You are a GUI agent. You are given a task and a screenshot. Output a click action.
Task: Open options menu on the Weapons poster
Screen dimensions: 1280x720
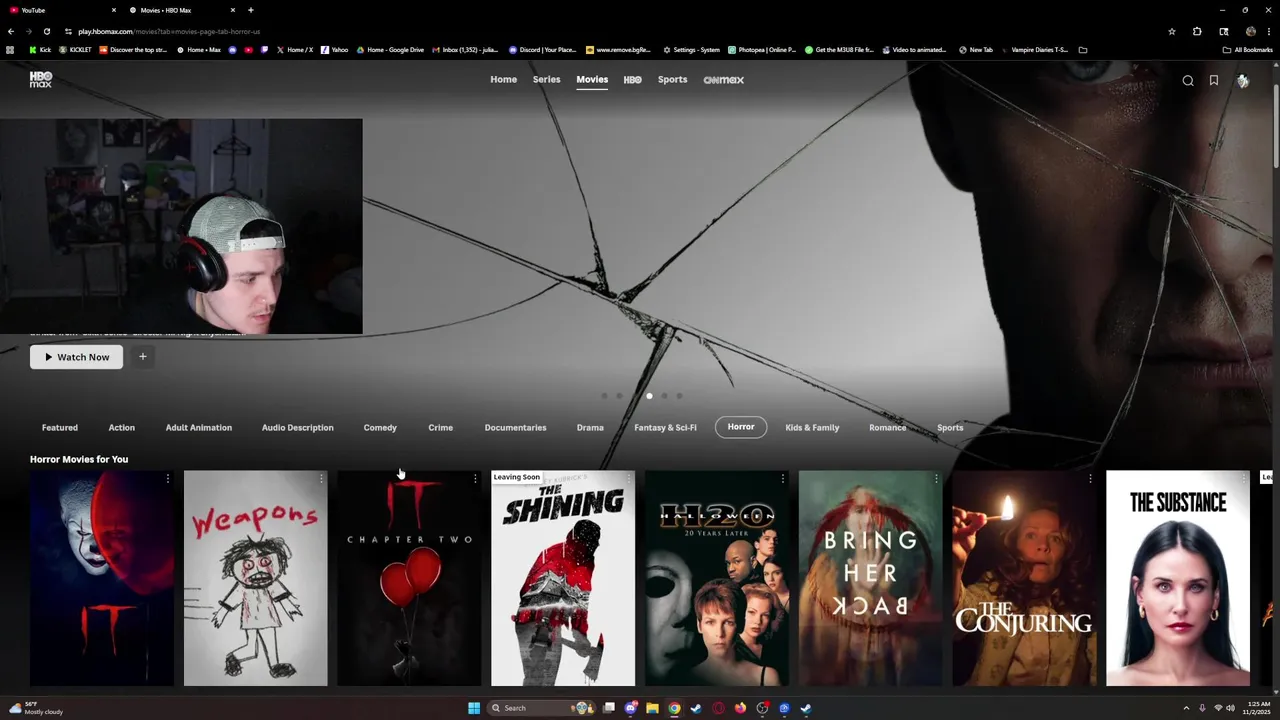coord(321,479)
